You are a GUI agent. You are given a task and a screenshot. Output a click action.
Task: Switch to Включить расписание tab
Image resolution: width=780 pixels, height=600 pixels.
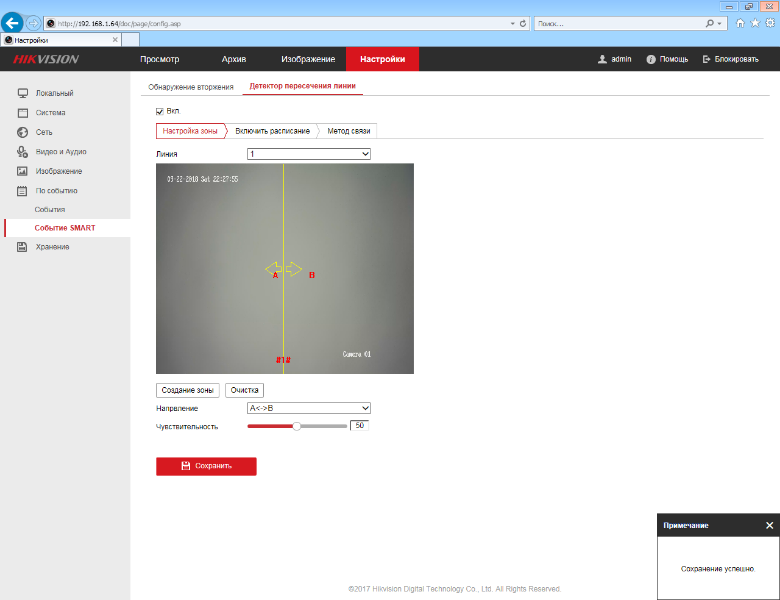tap(273, 131)
